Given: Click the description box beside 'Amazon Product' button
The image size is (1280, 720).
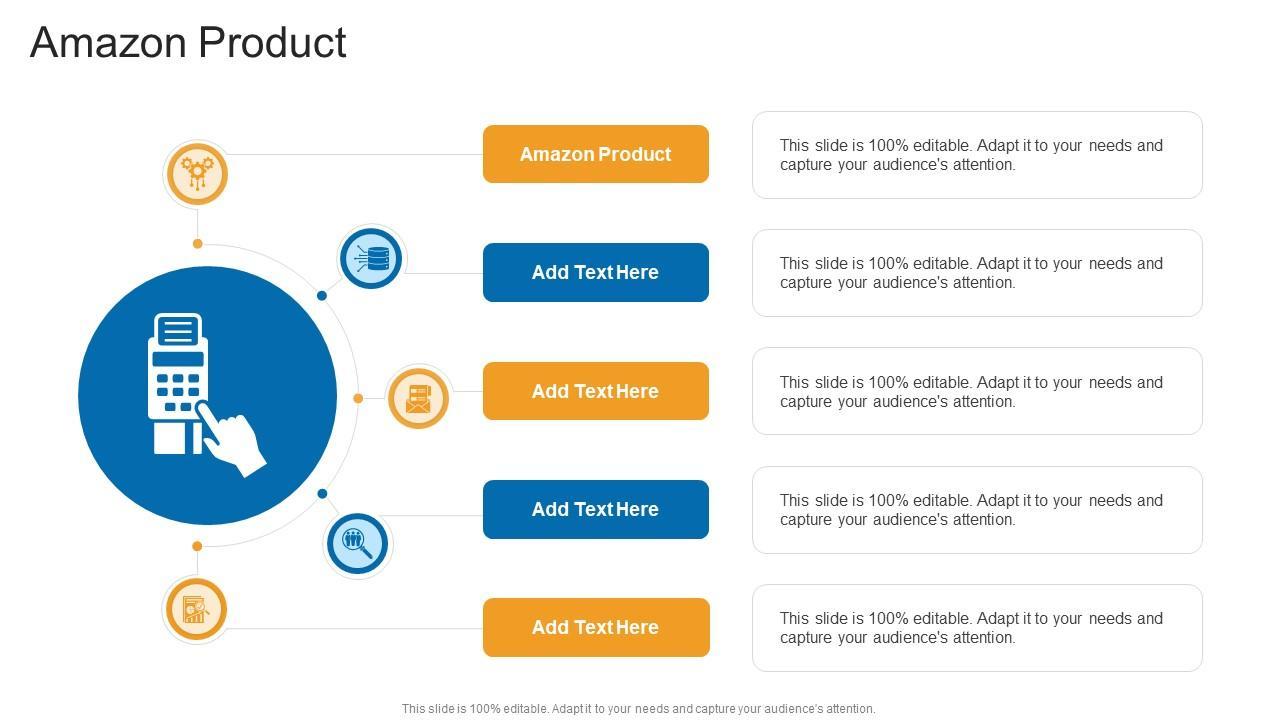Looking at the screenshot, I should [x=976, y=155].
